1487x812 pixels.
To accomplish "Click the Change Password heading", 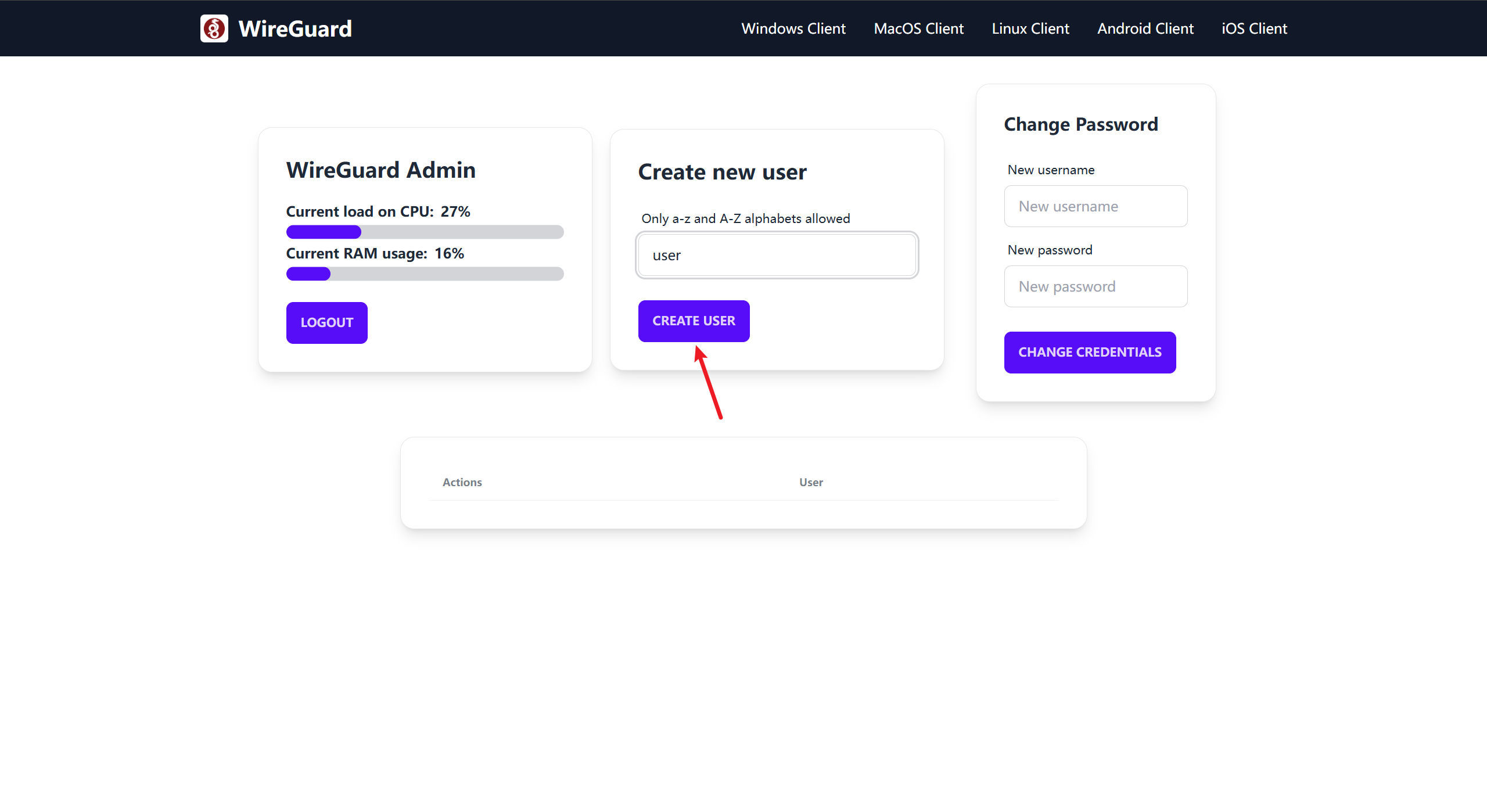I will (x=1080, y=124).
